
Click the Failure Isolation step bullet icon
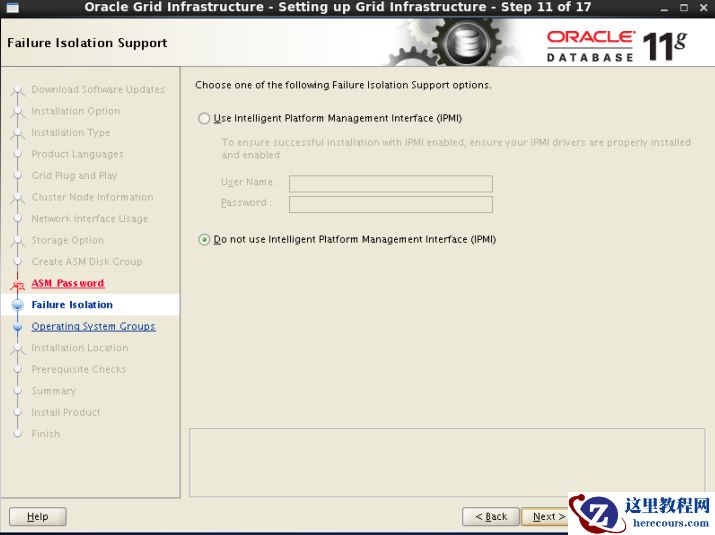click(x=18, y=305)
